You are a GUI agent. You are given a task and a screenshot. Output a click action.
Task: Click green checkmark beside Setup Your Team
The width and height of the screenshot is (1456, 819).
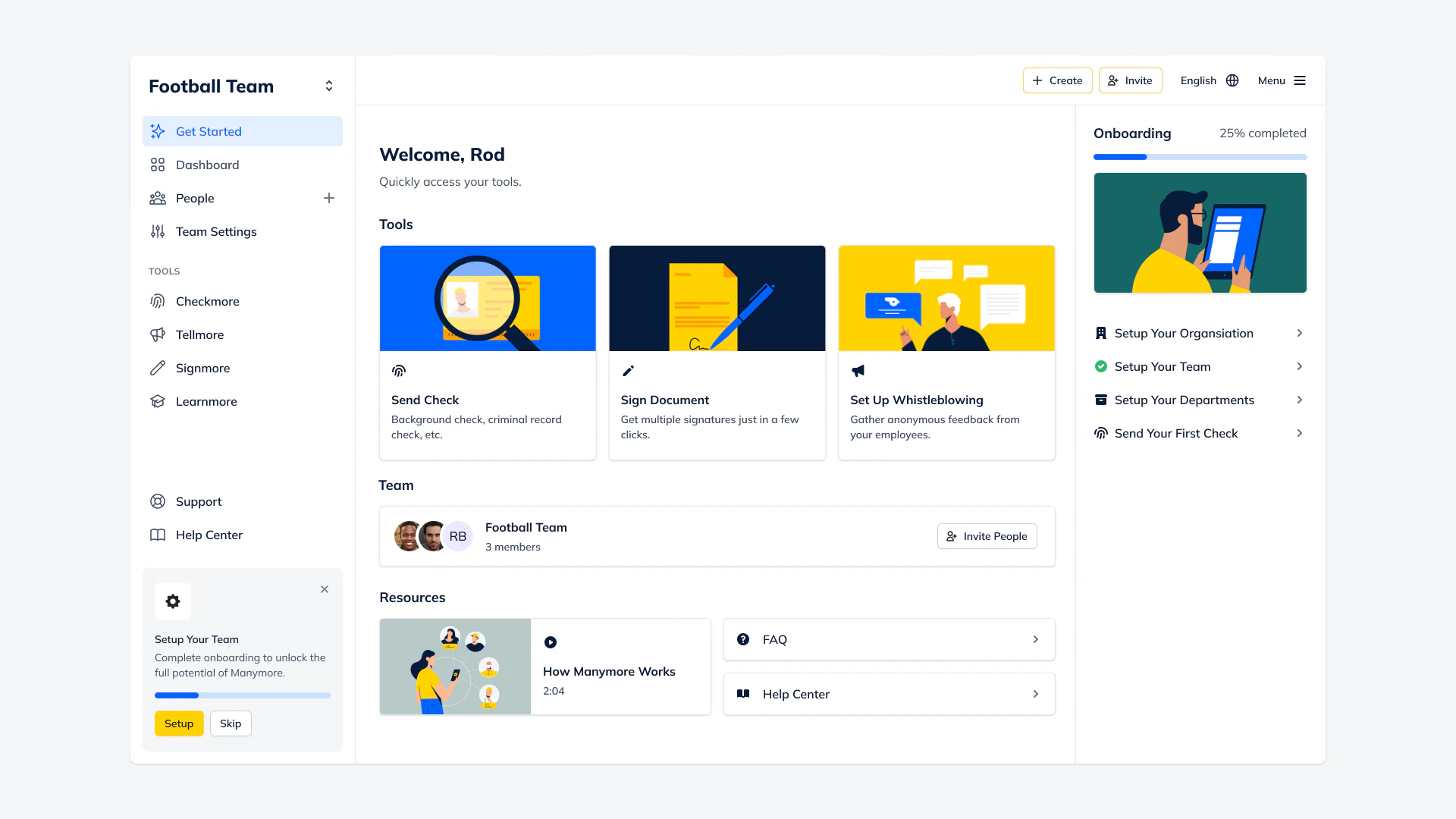1101,366
